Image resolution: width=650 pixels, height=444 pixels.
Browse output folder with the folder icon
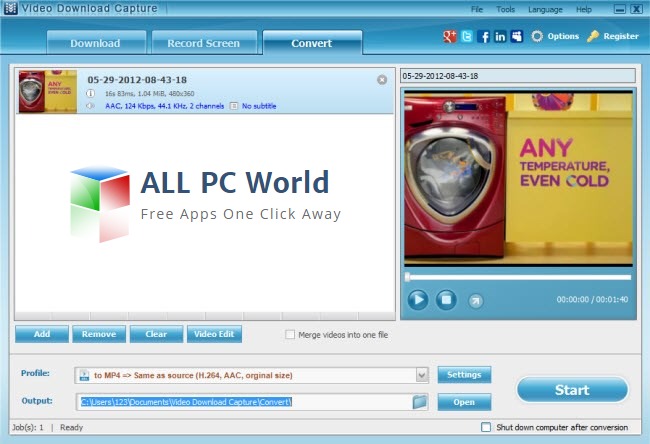[x=420, y=402]
